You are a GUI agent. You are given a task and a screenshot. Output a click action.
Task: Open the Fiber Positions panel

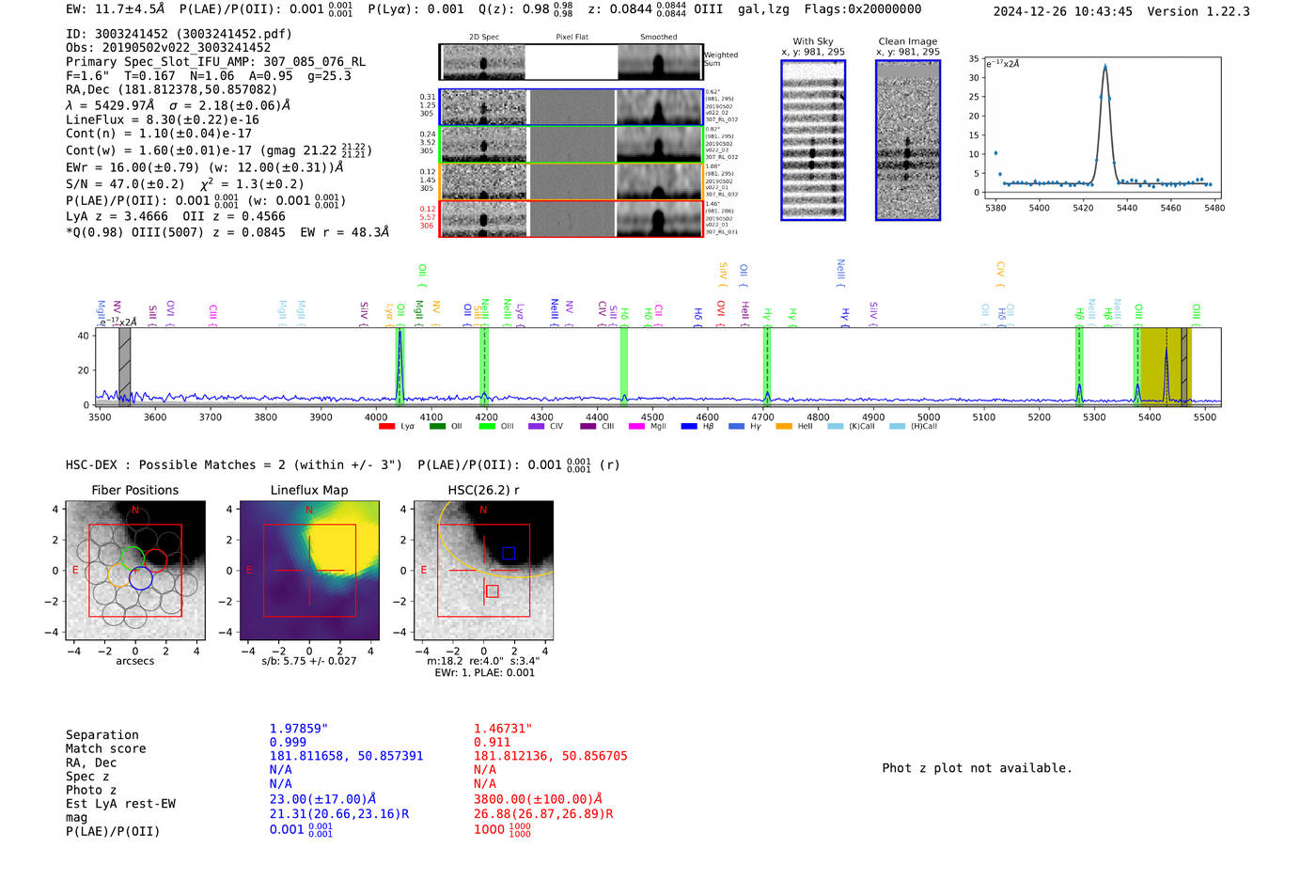point(135,571)
